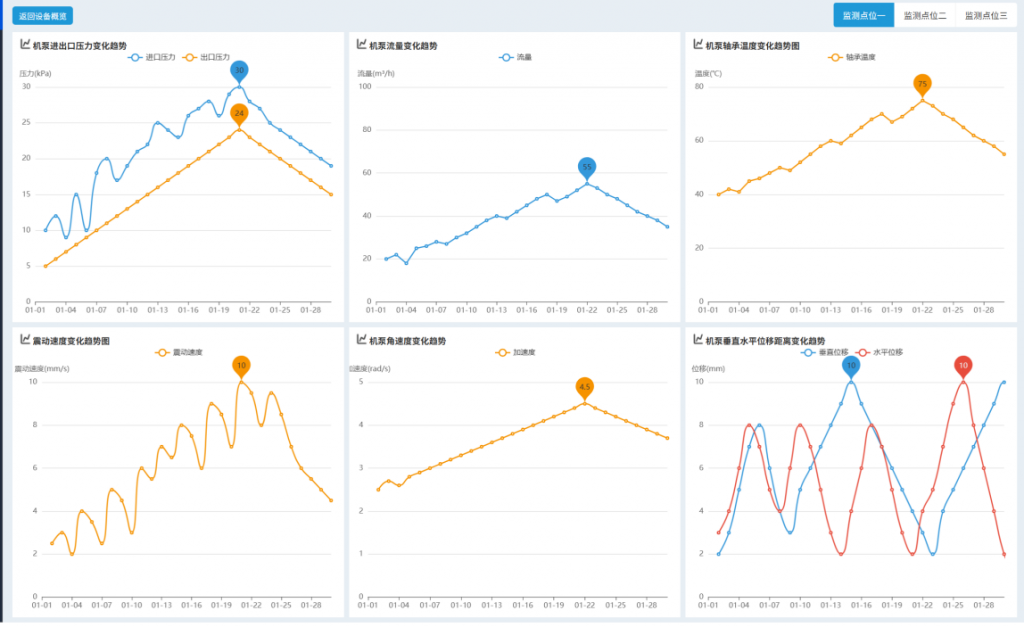Click the chart icon beside 机泵进出口压力变化趋势
The height and width of the screenshot is (627, 1024).
(25, 44)
